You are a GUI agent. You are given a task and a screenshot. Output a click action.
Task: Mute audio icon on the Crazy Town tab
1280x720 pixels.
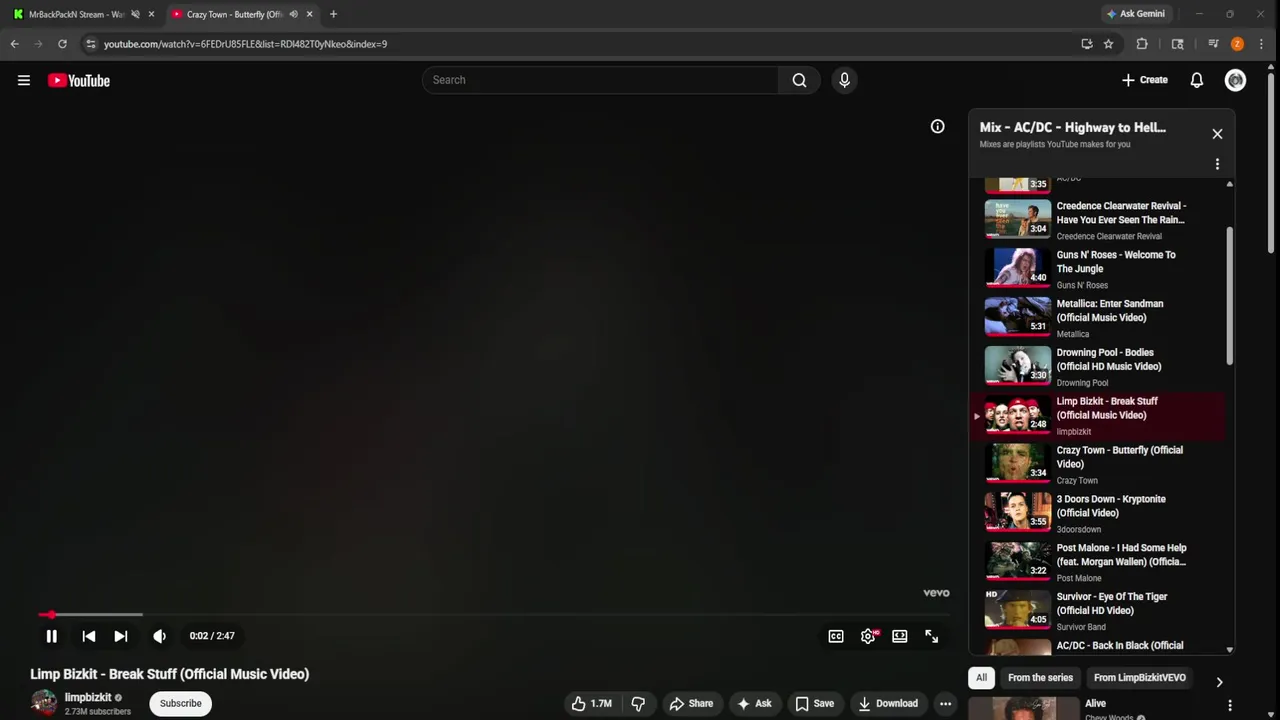(x=293, y=14)
